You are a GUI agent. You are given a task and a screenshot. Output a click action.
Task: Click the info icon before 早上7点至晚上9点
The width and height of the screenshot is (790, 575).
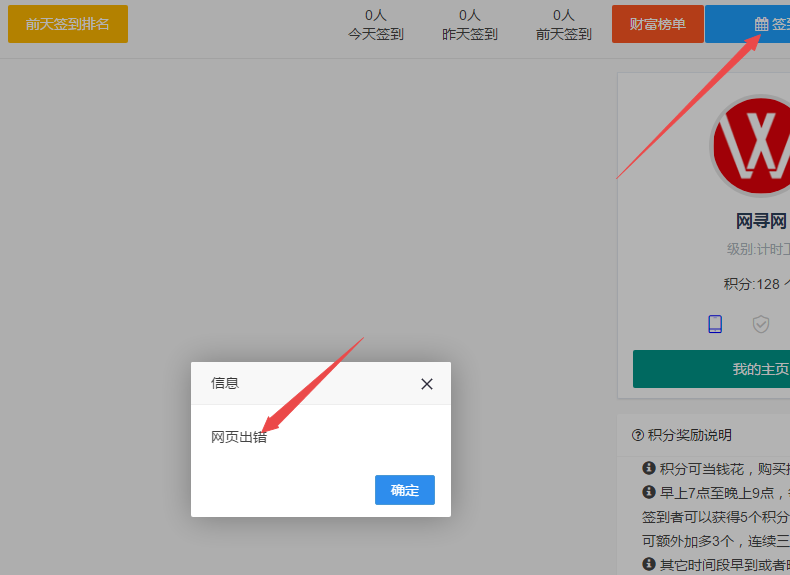[649, 492]
